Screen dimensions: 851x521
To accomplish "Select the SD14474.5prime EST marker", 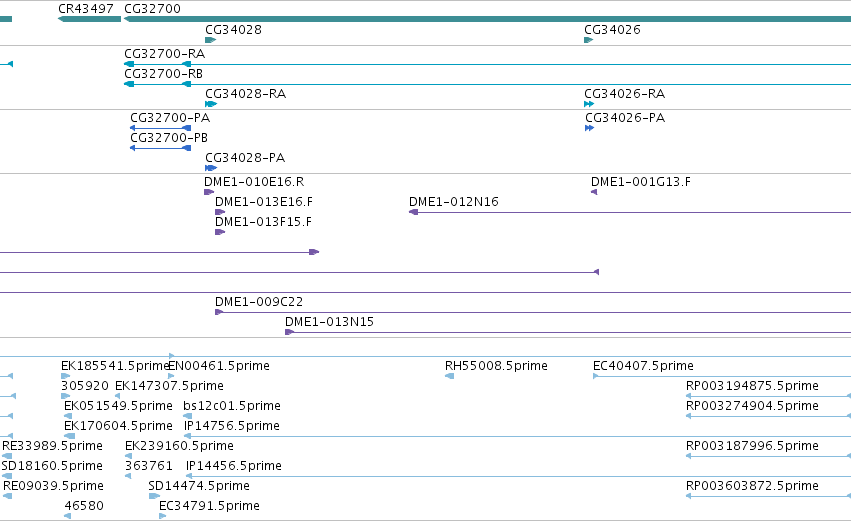I will [154, 496].
